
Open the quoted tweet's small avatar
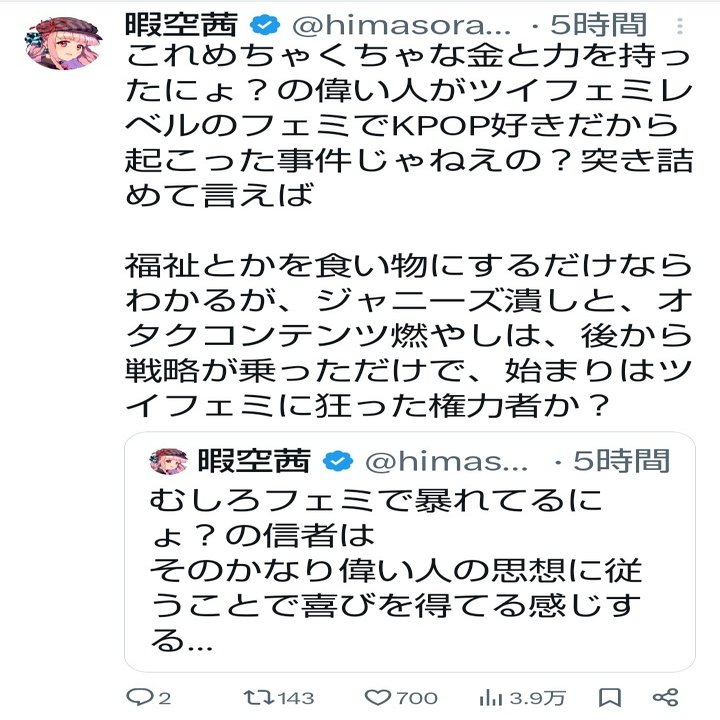(x=168, y=461)
